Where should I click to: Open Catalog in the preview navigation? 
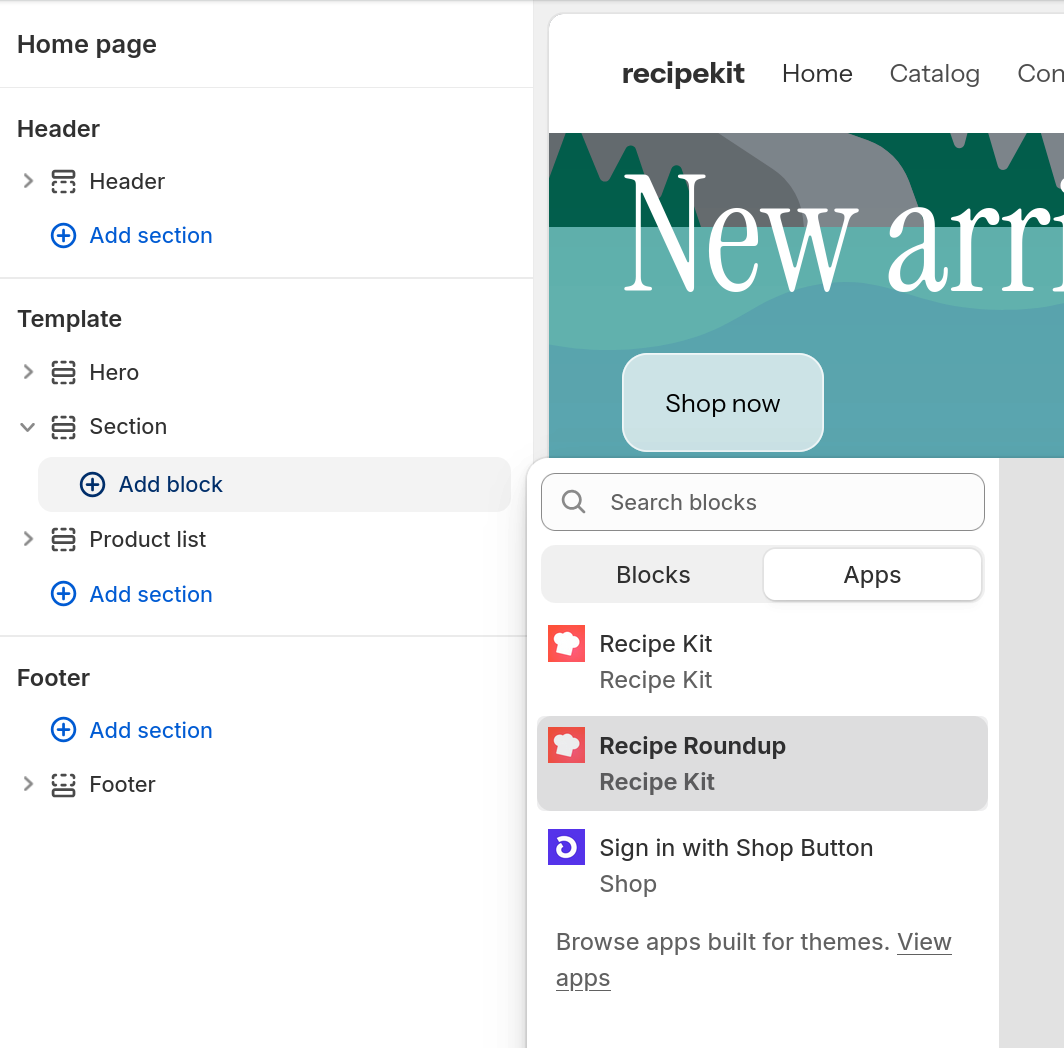coord(934,73)
